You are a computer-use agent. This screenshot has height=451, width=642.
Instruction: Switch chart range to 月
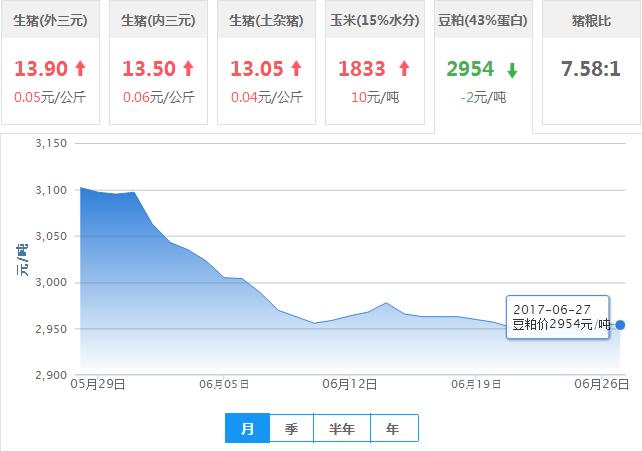click(x=247, y=428)
